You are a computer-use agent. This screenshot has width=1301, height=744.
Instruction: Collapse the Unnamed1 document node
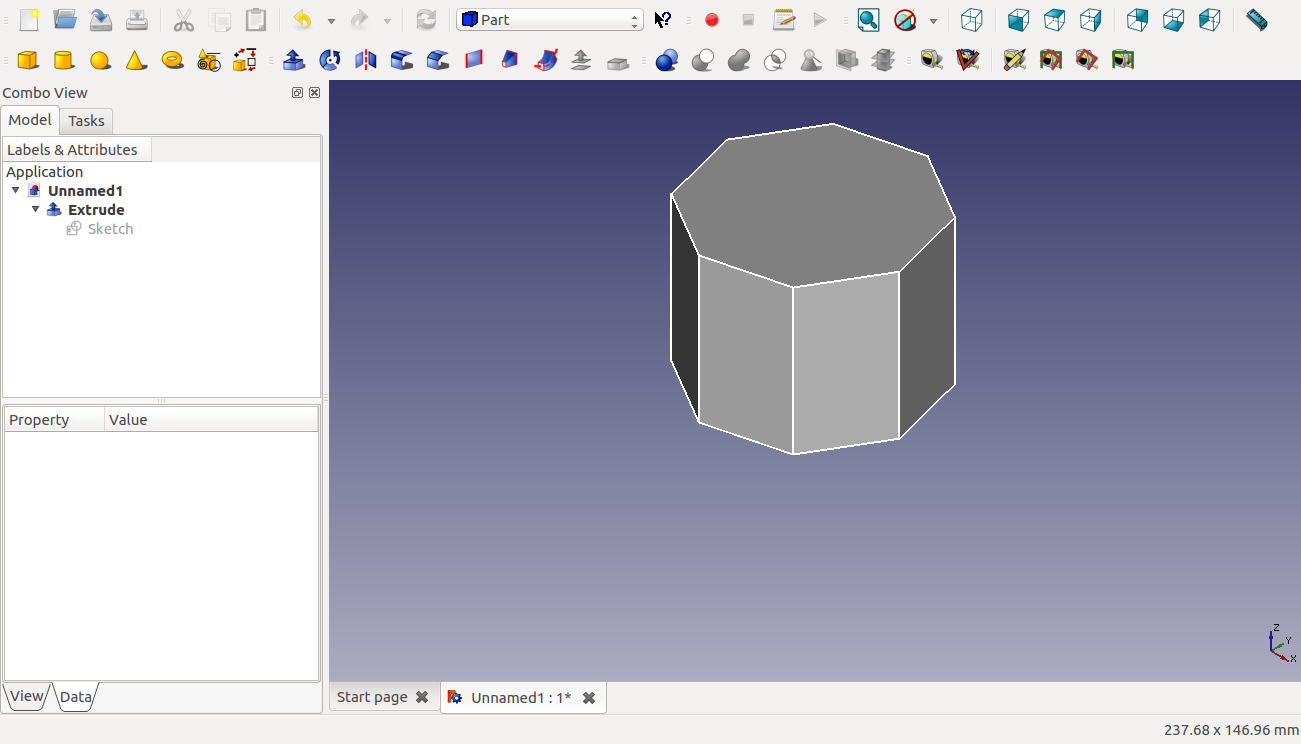15,190
